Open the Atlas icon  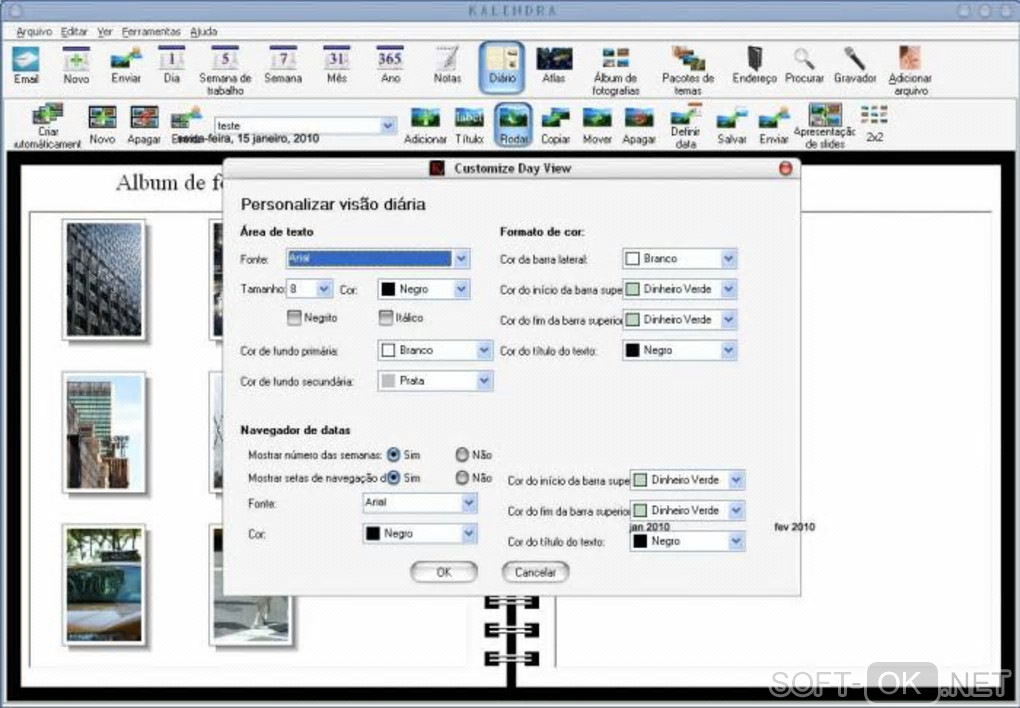pyautogui.click(x=554, y=65)
